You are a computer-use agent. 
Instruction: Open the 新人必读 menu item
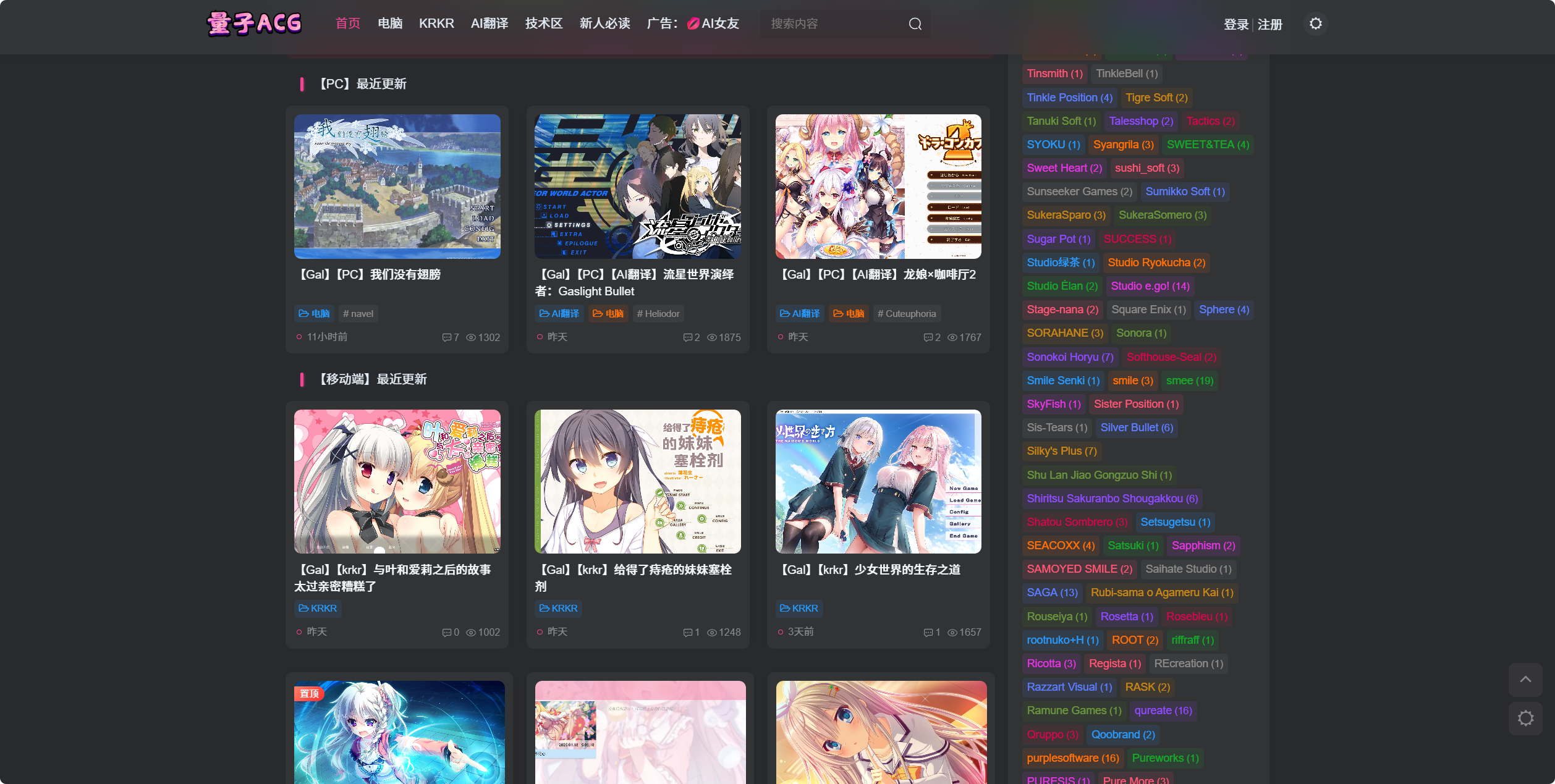[x=604, y=23]
